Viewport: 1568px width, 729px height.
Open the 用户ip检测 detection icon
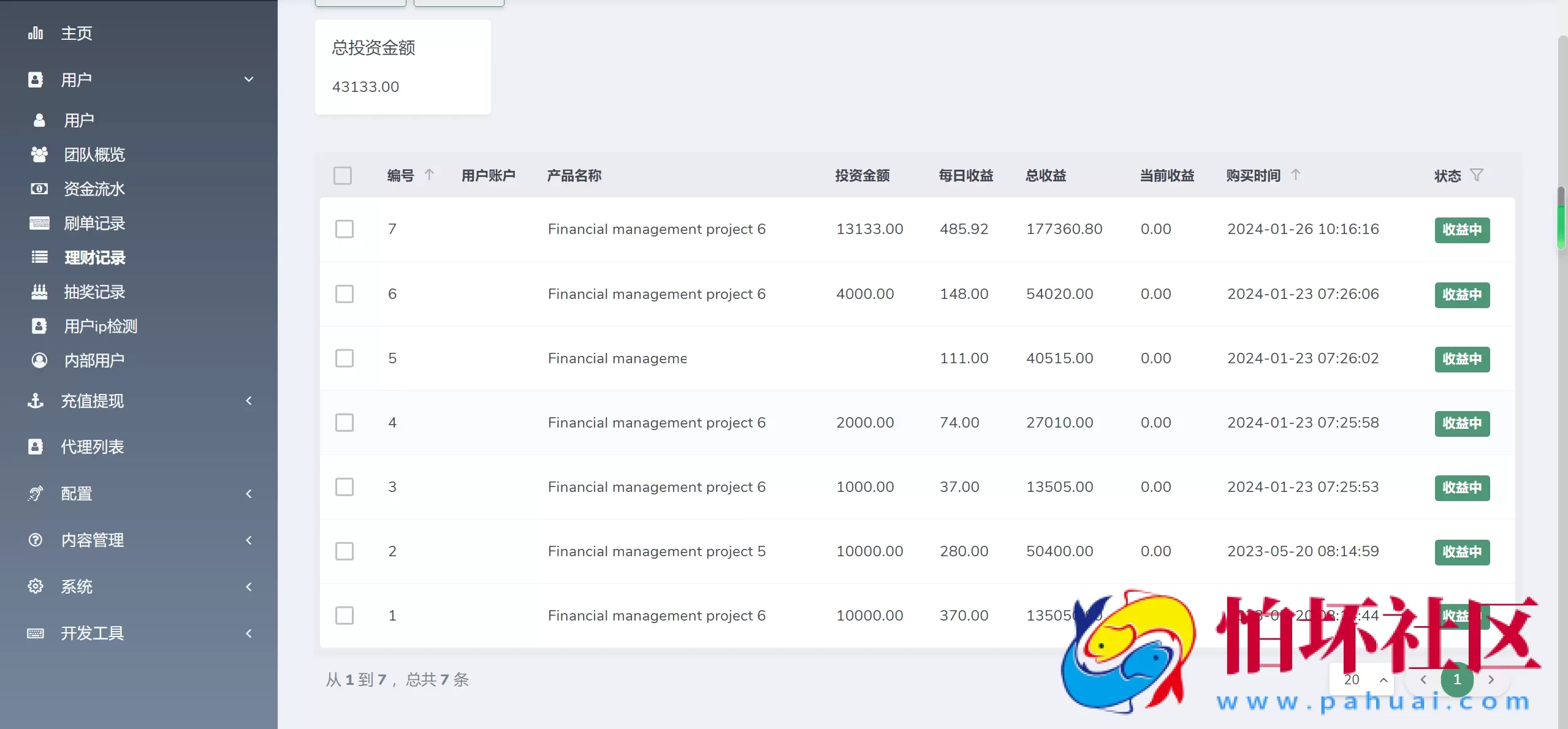(x=39, y=326)
